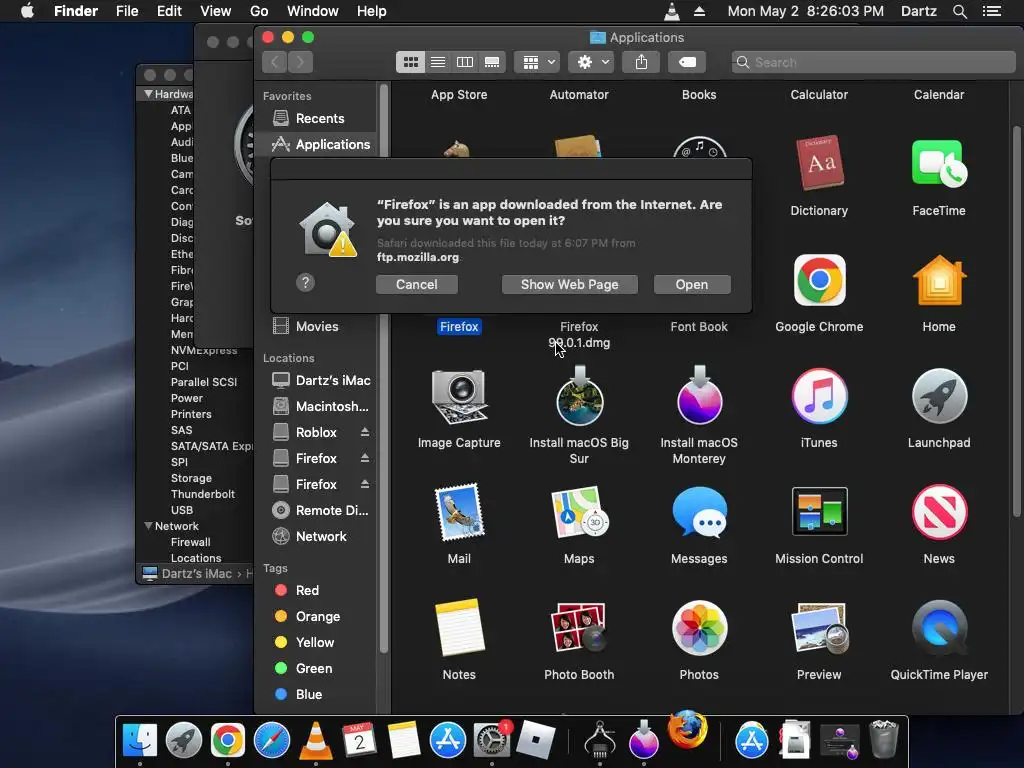Viewport: 1024px width, 768px height.
Task: Select the Preview app icon
Action: (819, 628)
